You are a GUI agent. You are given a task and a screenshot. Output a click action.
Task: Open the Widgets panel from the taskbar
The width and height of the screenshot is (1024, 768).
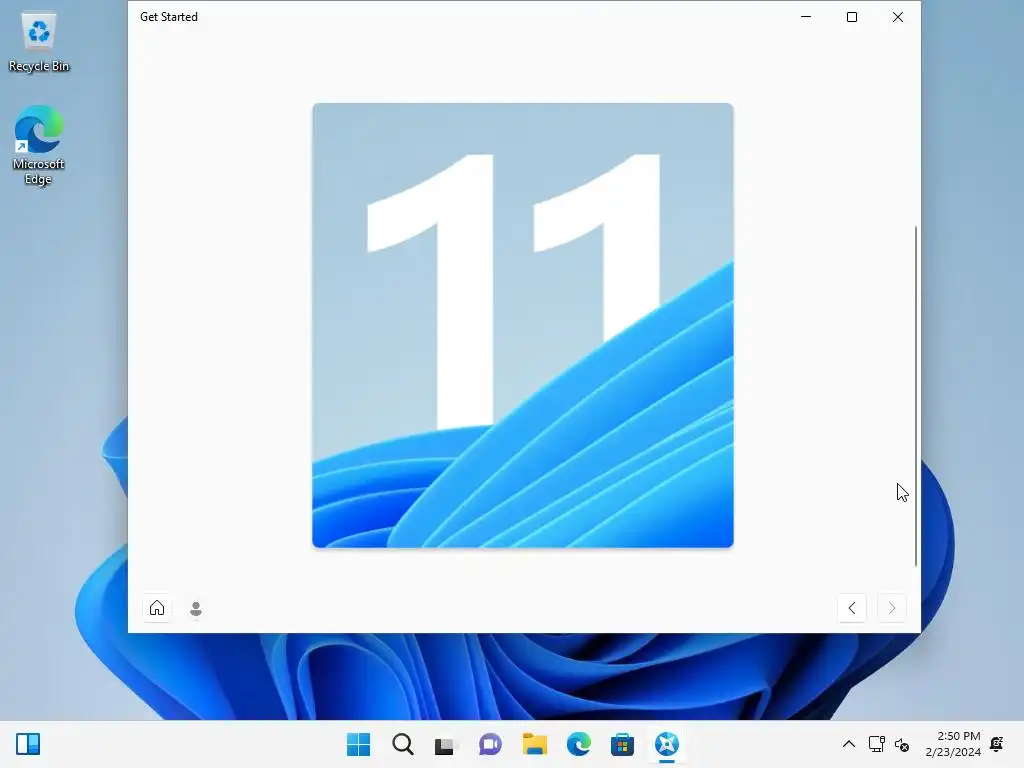tap(28, 744)
